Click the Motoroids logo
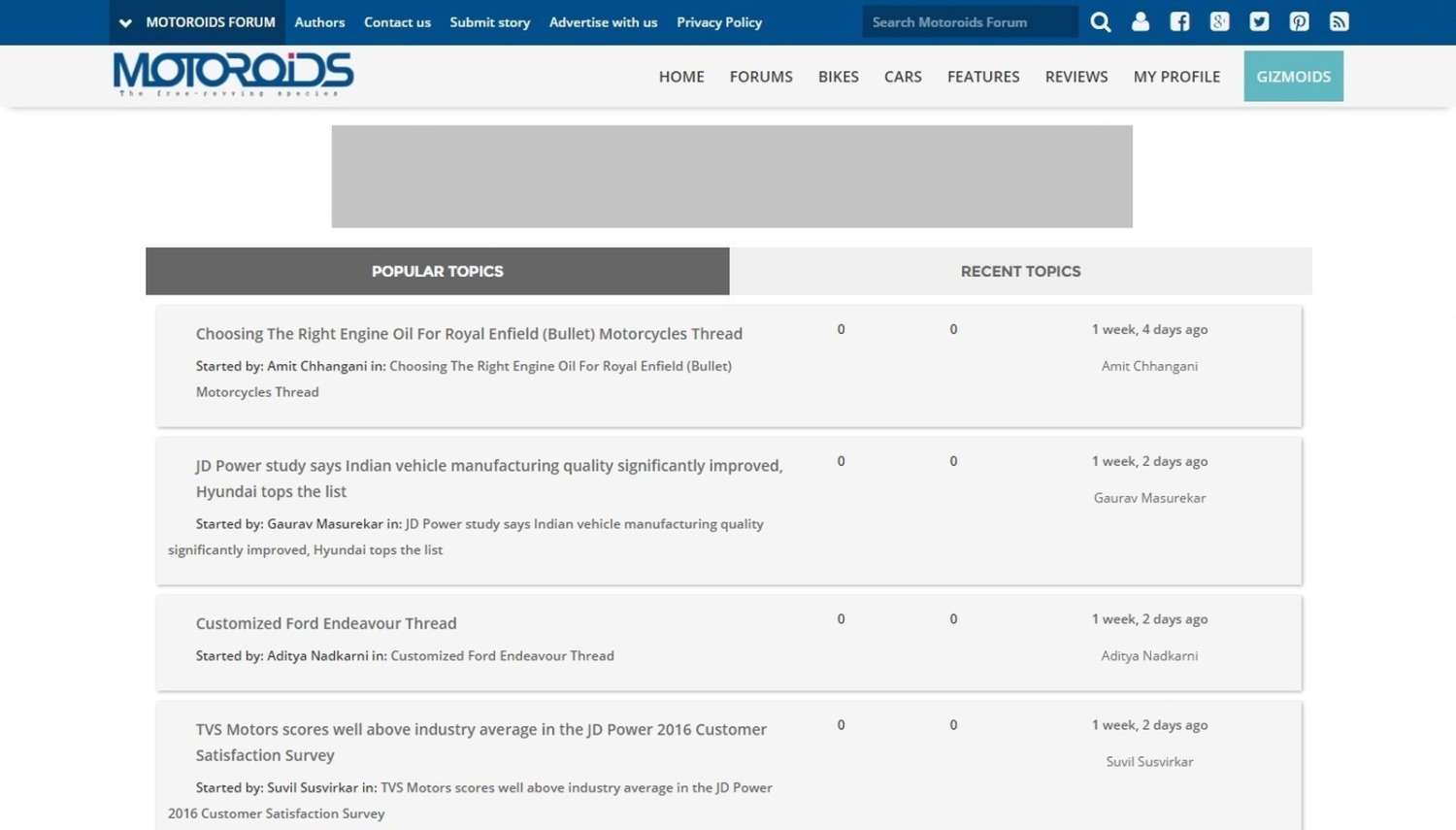This screenshot has height=830, width=1456. click(233, 75)
